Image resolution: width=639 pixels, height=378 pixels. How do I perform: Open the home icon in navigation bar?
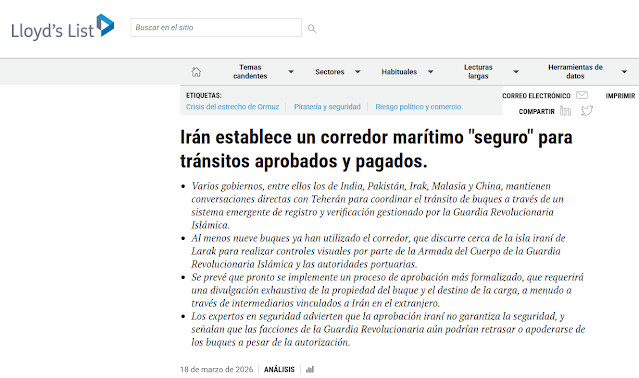pos(196,72)
